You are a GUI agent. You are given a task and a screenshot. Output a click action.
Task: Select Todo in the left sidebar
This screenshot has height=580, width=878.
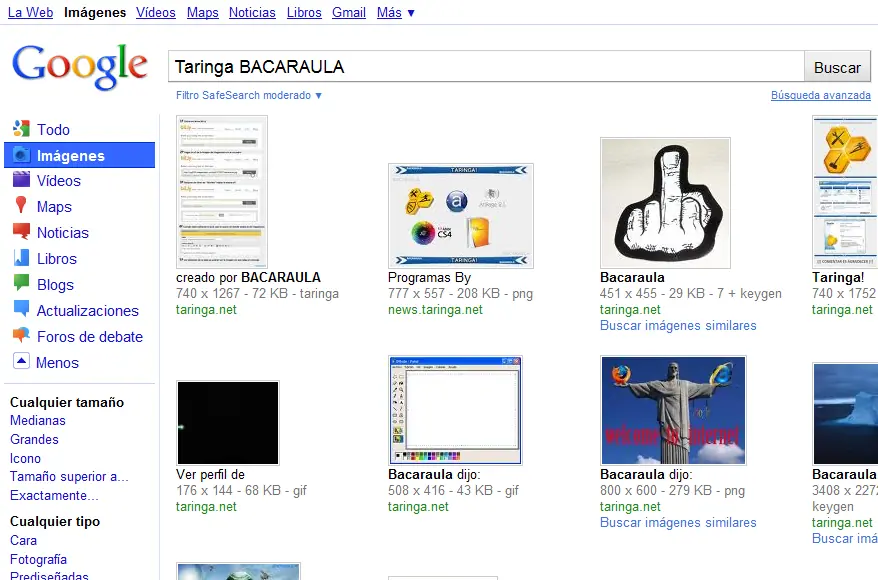pos(53,130)
